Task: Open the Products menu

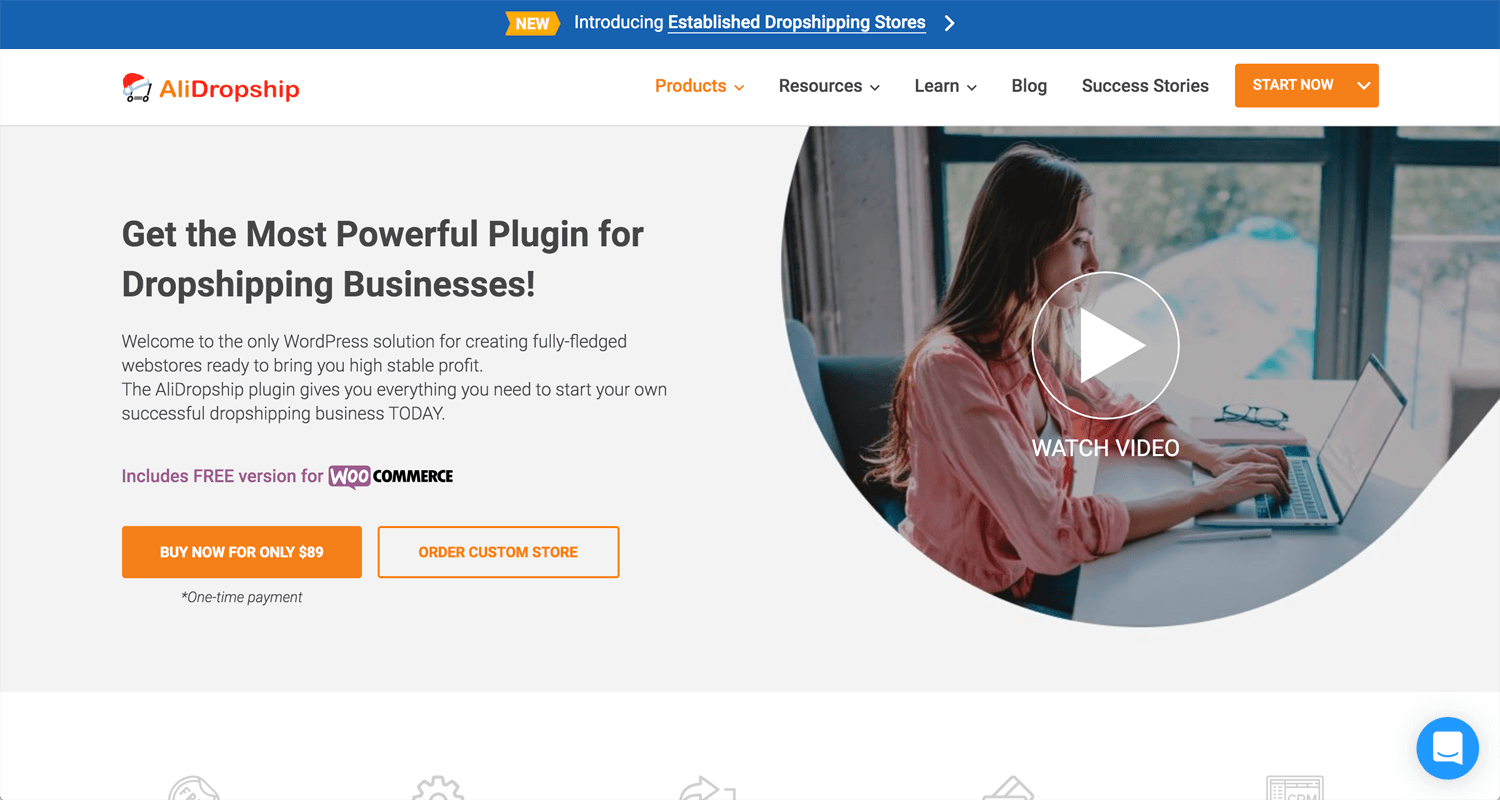Action: (x=699, y=86)
